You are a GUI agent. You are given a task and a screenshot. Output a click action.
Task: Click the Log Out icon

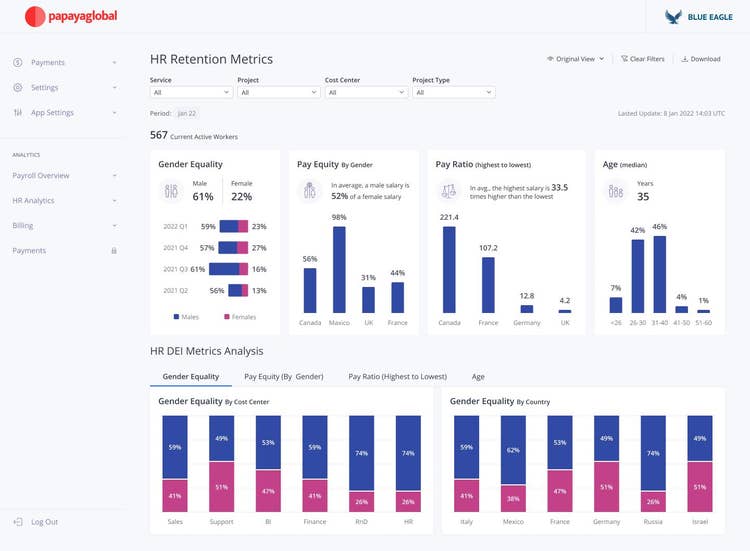18,522
